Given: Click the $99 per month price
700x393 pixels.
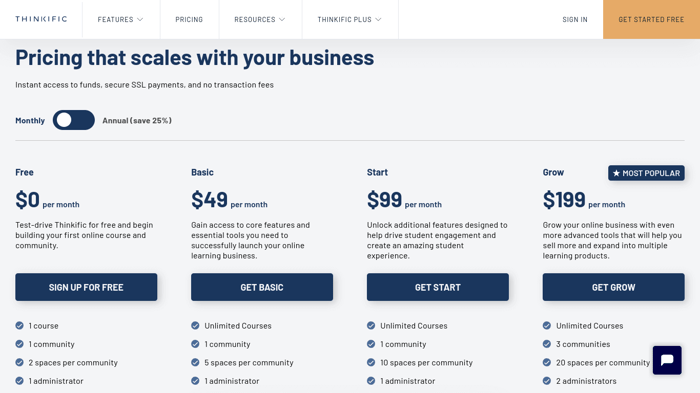Looking at the screenshot, I should click(404, 200).
